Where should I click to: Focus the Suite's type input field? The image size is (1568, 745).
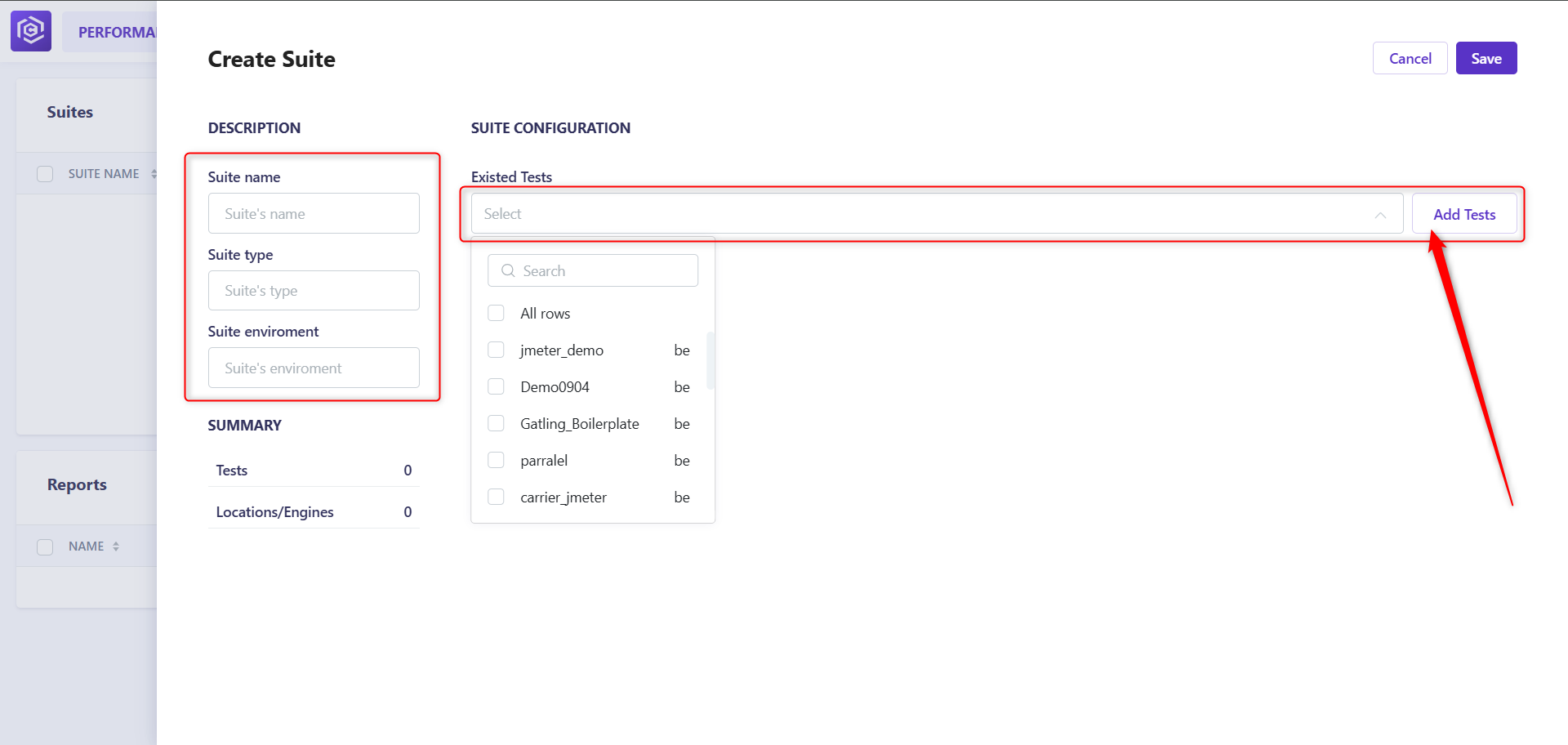coord(314,290)
